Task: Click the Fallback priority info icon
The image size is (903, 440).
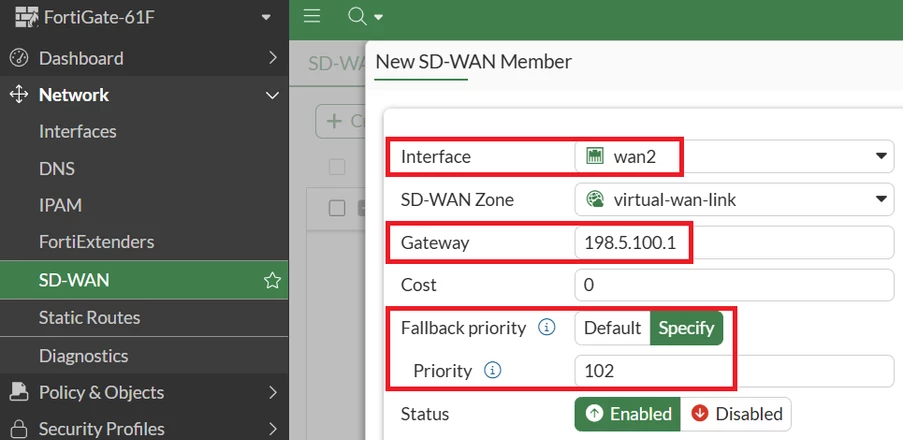Action: pos(547,328)
